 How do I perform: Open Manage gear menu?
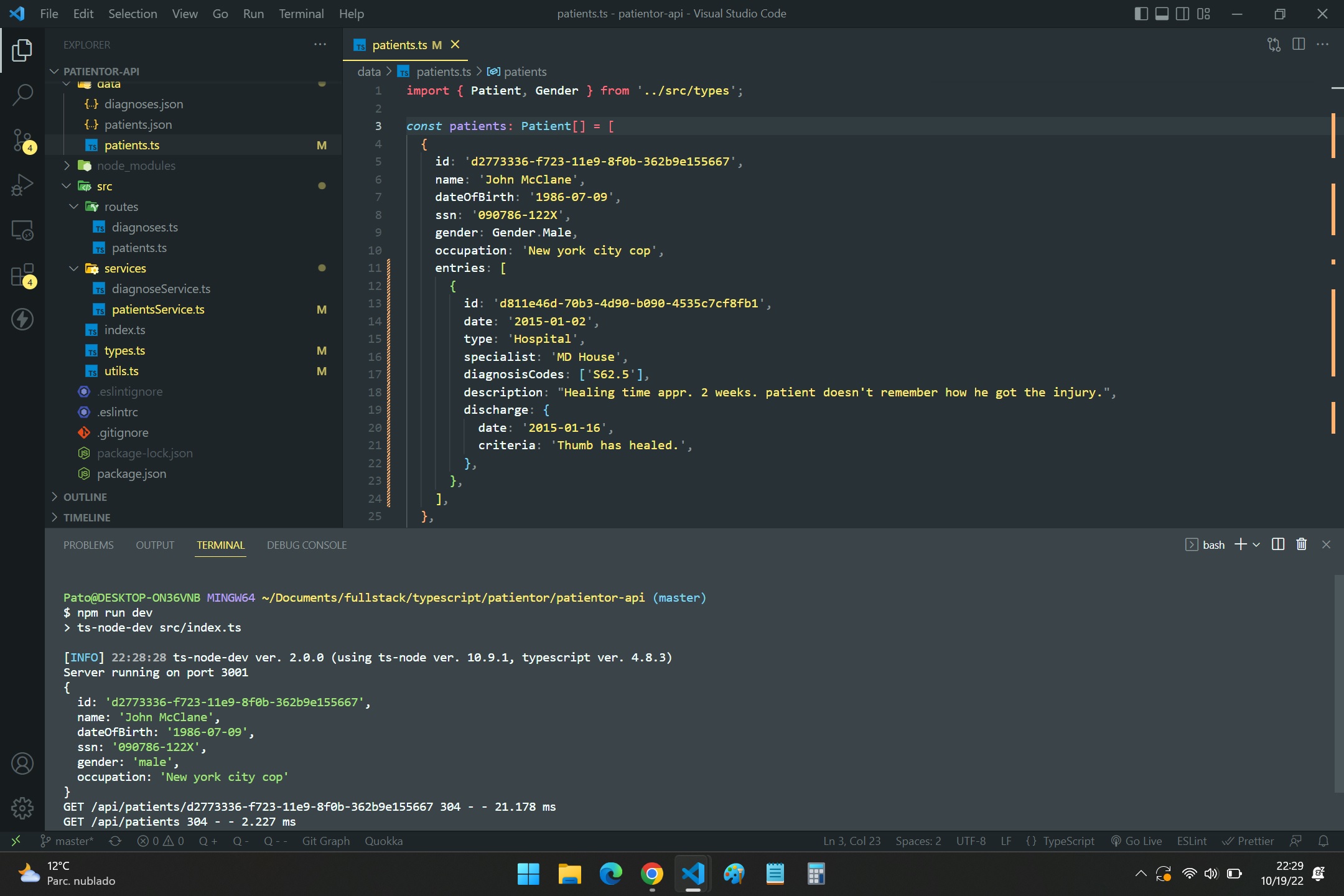[x=22, y=808]
